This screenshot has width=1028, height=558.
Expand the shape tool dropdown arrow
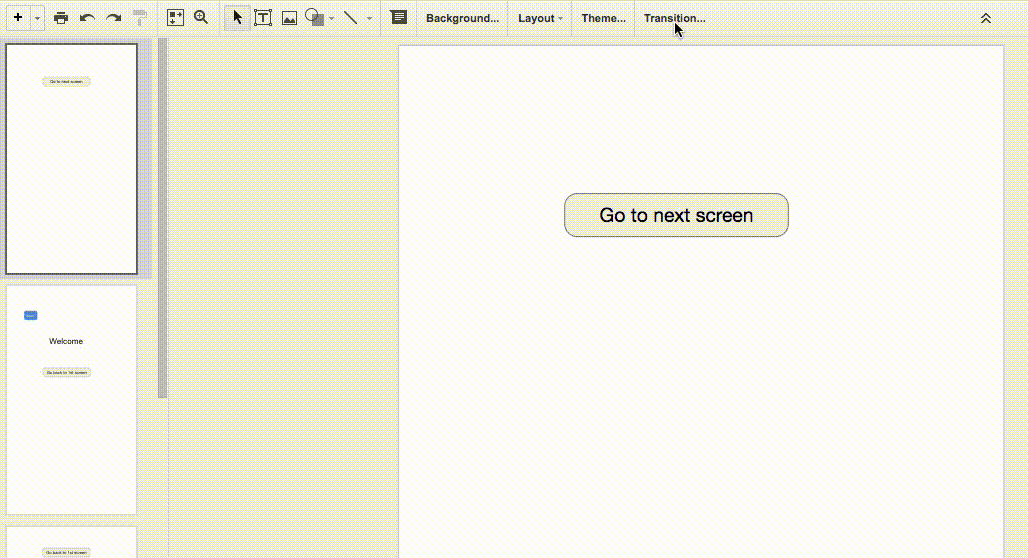coord(332,18)
